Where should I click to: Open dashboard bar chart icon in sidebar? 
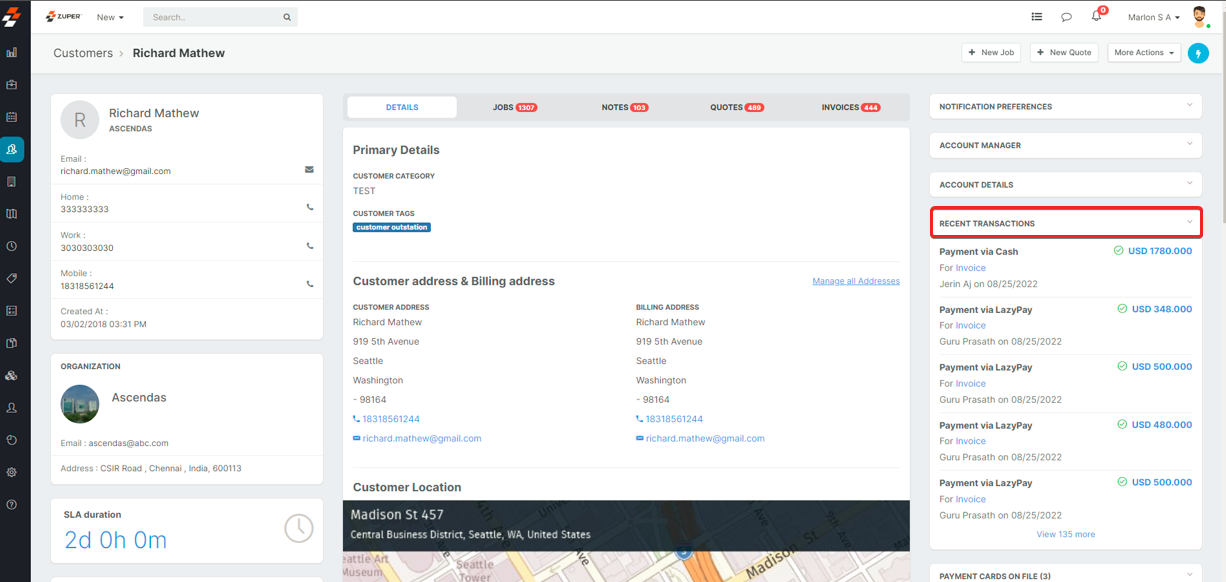tap(12, 52)
